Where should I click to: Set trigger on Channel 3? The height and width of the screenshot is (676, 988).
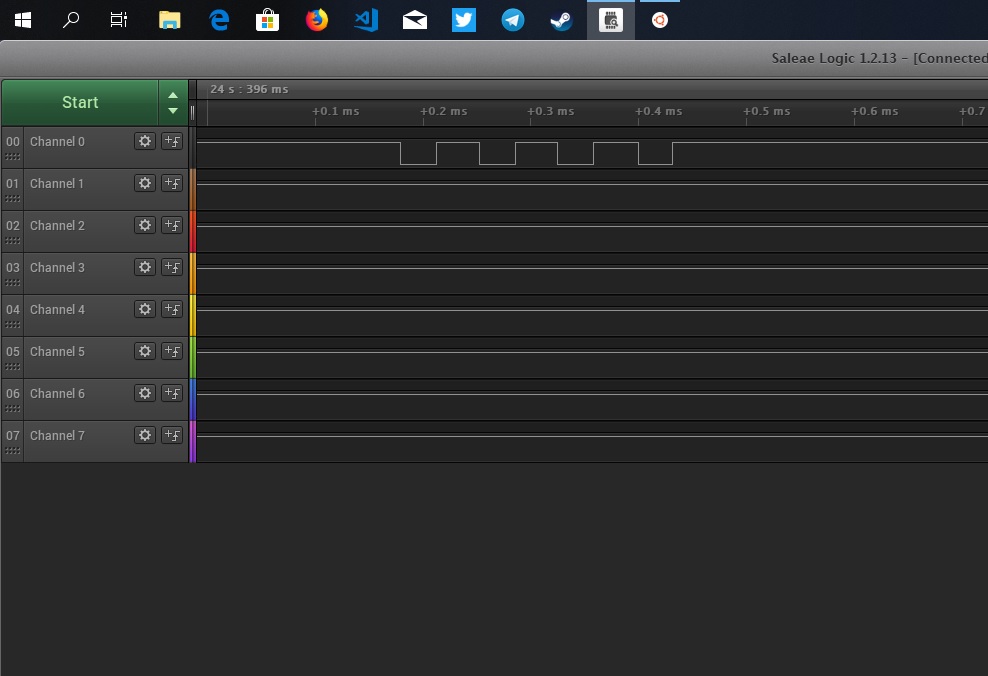172,267
